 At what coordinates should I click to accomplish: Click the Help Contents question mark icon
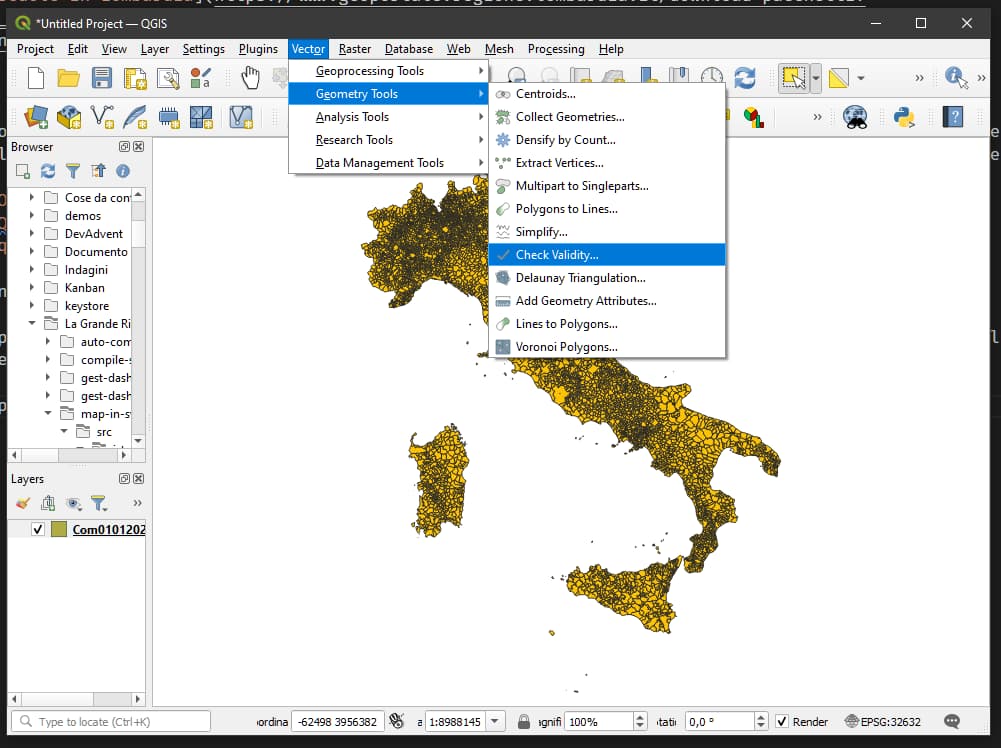point(952,117)
